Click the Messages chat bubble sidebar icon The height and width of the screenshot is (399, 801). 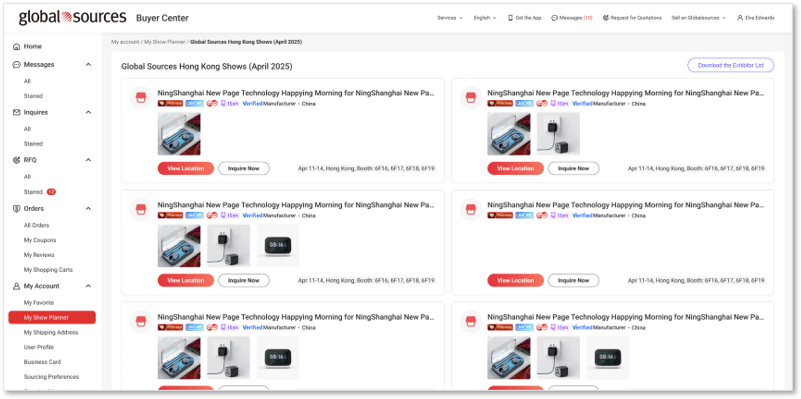[16, 65]
